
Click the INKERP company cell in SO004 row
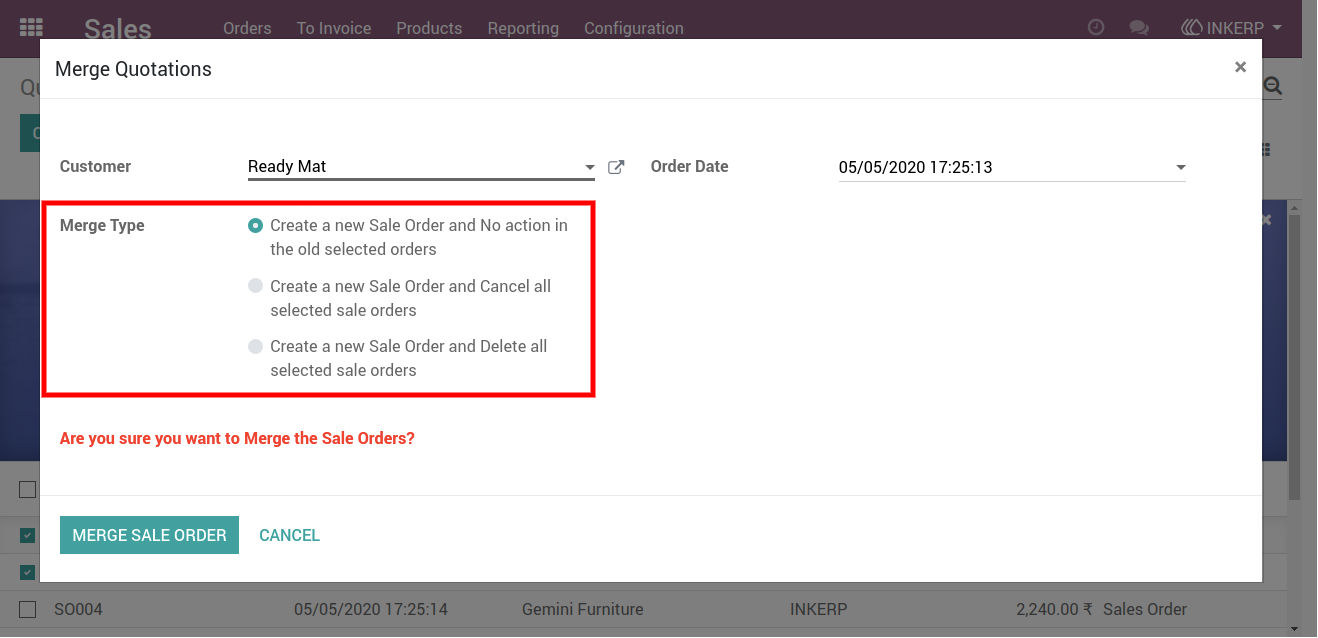[x=821, y=609]
